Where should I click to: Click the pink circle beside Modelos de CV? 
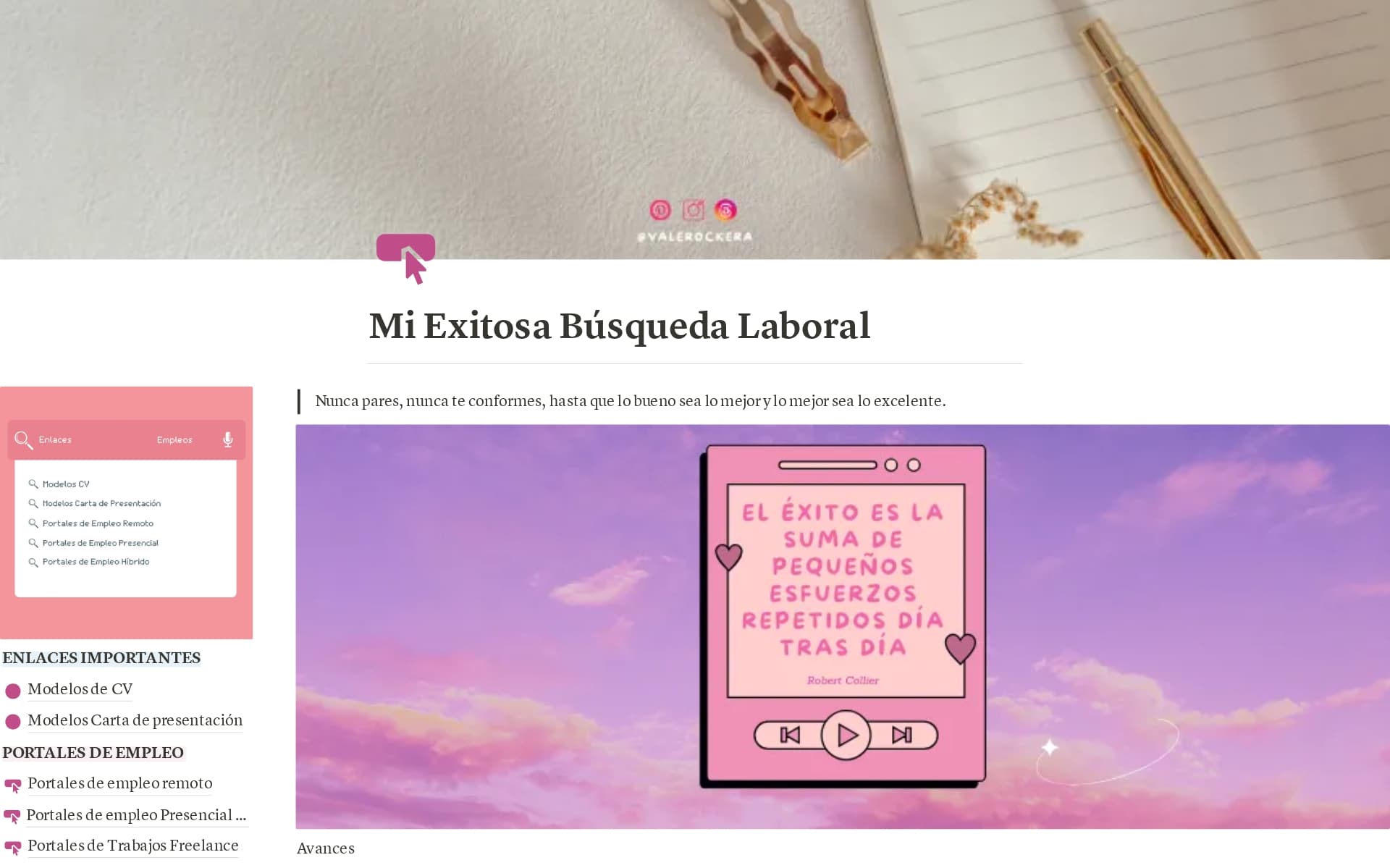pyautogui.click(x=13, y=691)
